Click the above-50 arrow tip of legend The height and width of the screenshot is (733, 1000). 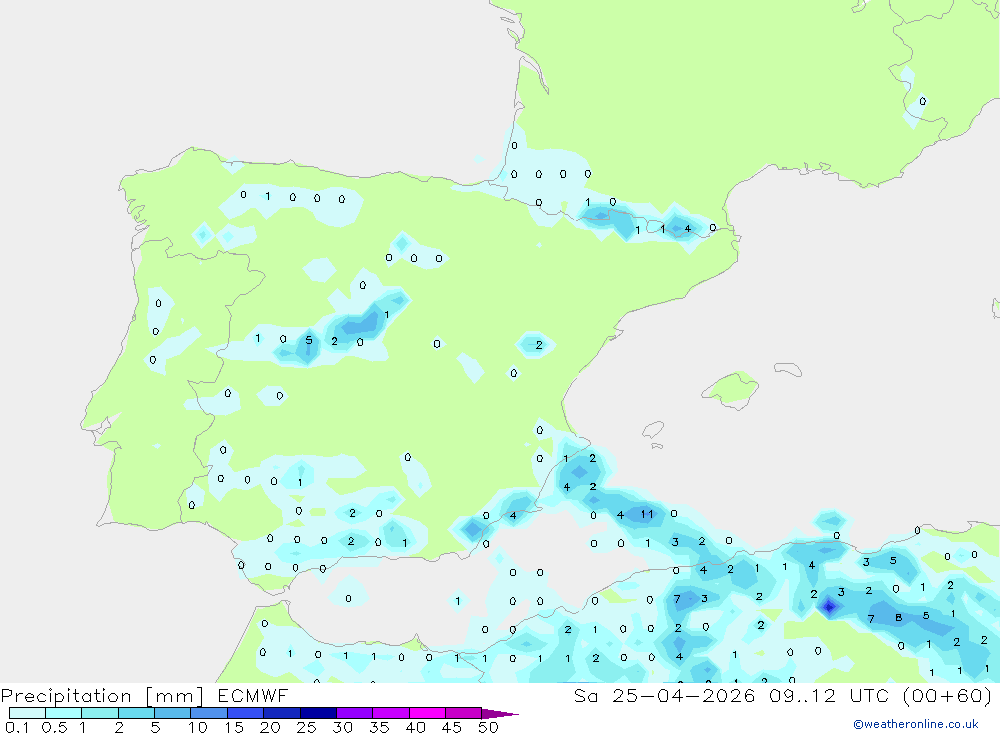(x=499, y=713)
